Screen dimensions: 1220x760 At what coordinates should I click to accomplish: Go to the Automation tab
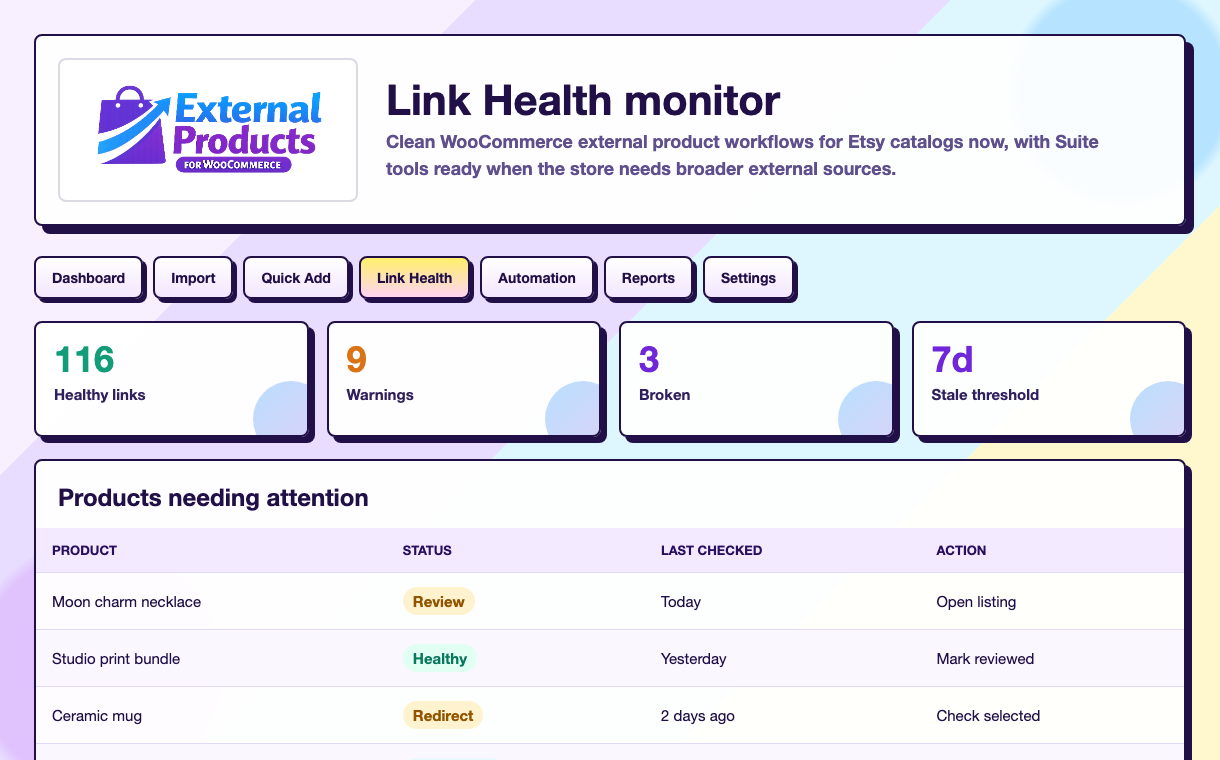pos(537,278)
